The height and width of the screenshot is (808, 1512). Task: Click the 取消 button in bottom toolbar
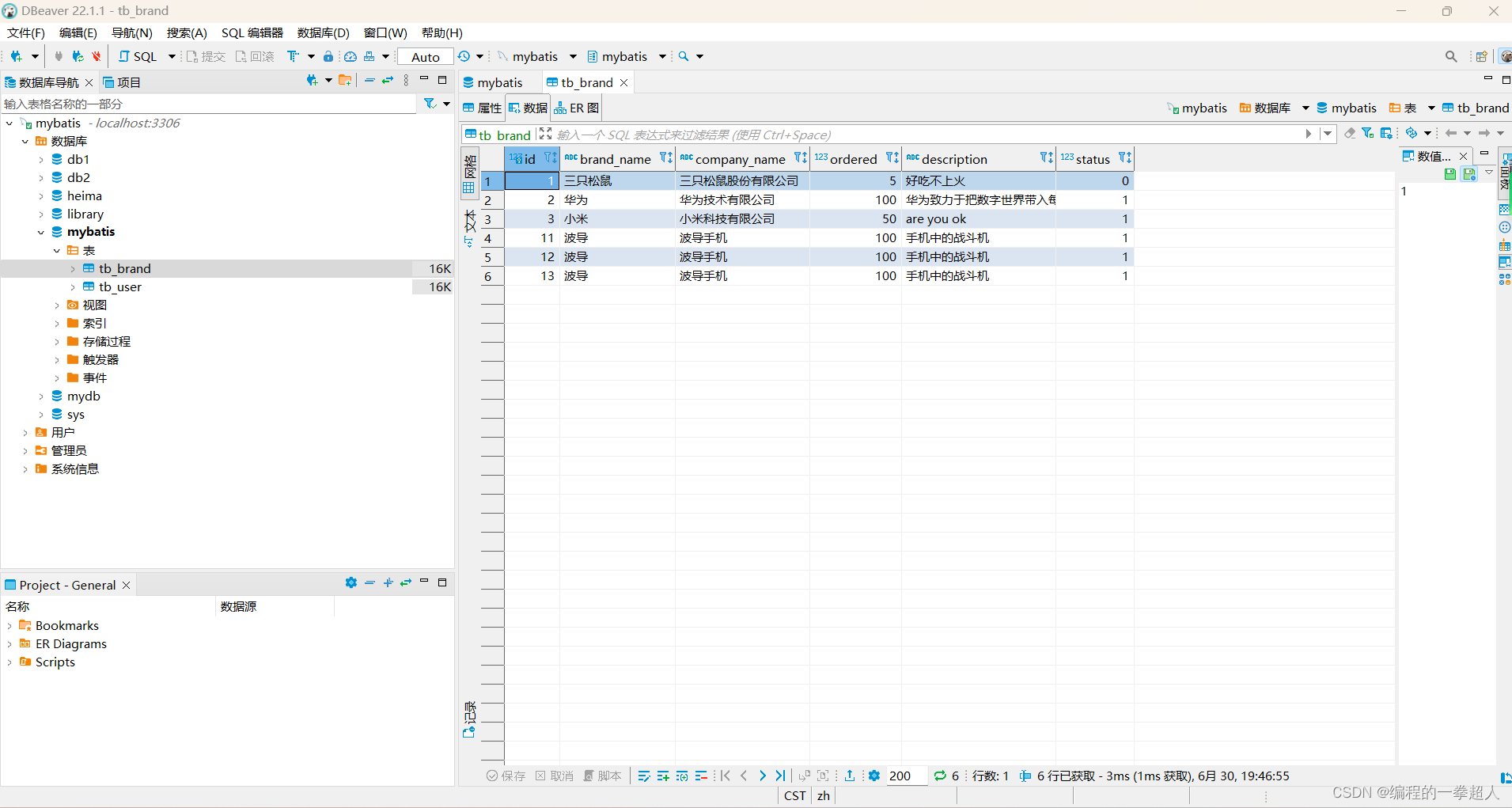554,776
